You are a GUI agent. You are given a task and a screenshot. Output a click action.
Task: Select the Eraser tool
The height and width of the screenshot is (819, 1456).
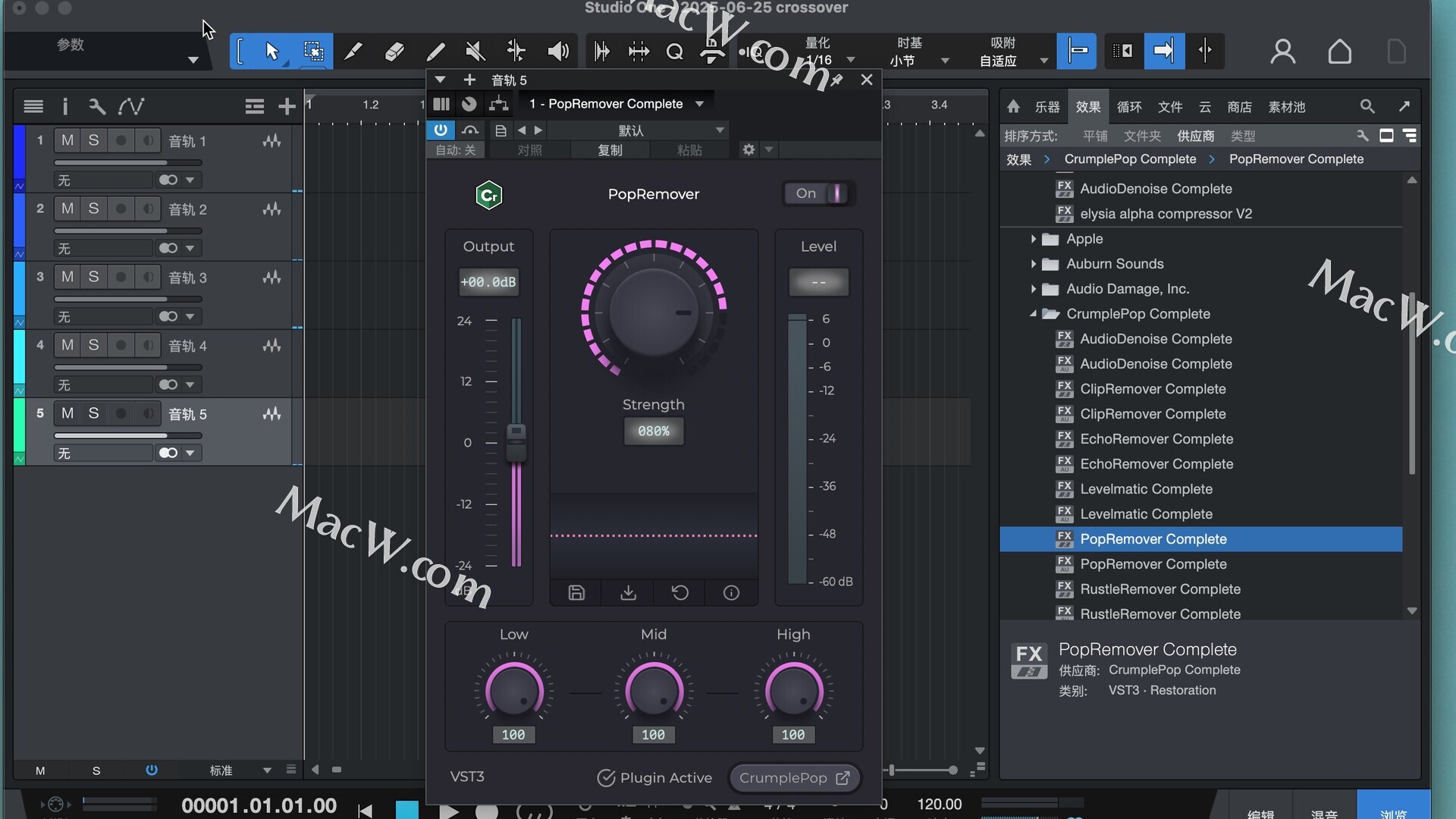[394, 52]
